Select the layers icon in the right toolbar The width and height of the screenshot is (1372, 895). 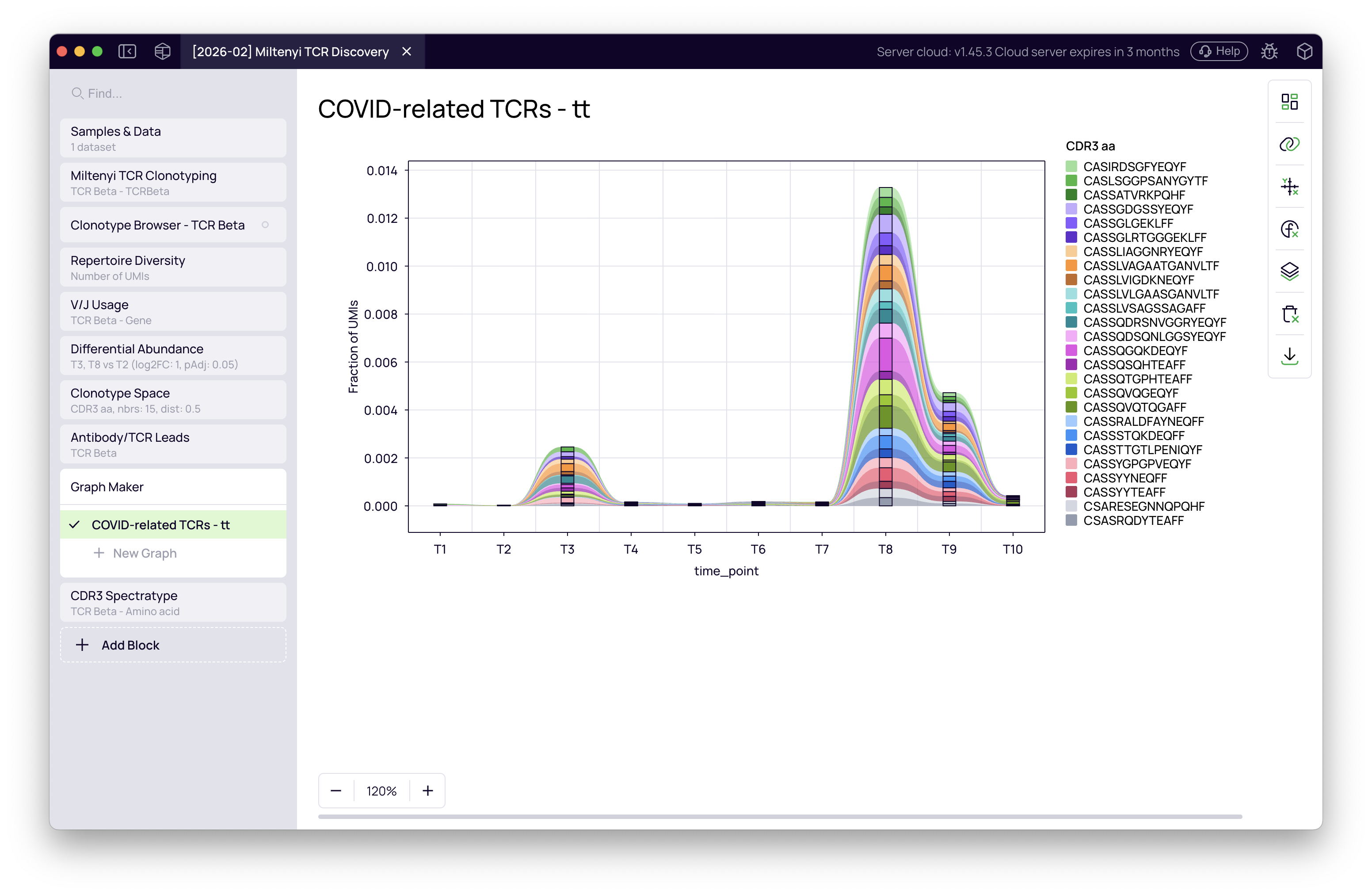click(1290, 271)
